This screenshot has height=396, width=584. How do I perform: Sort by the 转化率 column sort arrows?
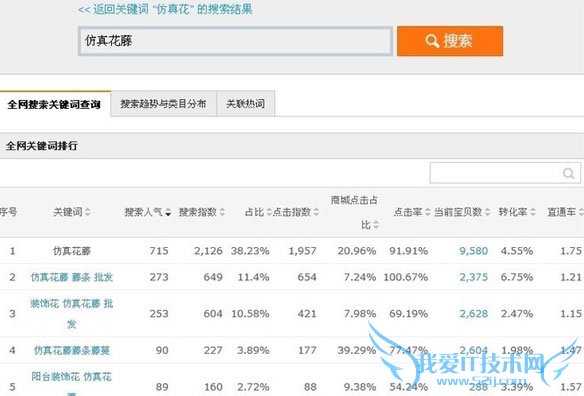(x=533, y=212)
